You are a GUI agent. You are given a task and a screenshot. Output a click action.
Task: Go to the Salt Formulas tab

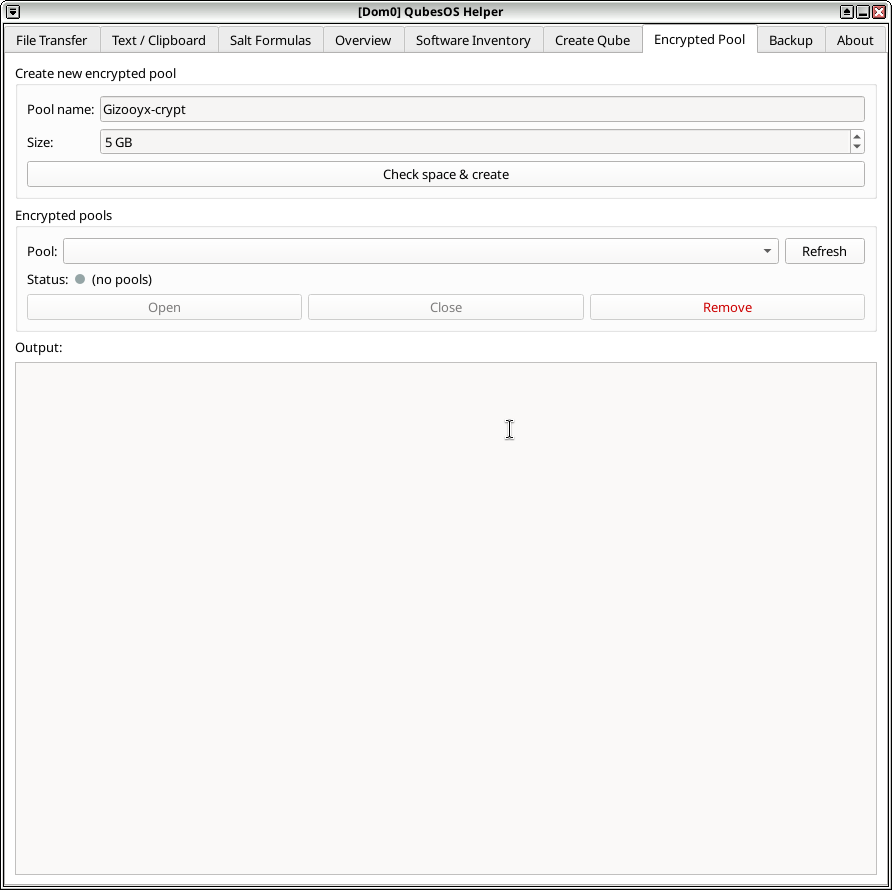[x=270, y=40]
